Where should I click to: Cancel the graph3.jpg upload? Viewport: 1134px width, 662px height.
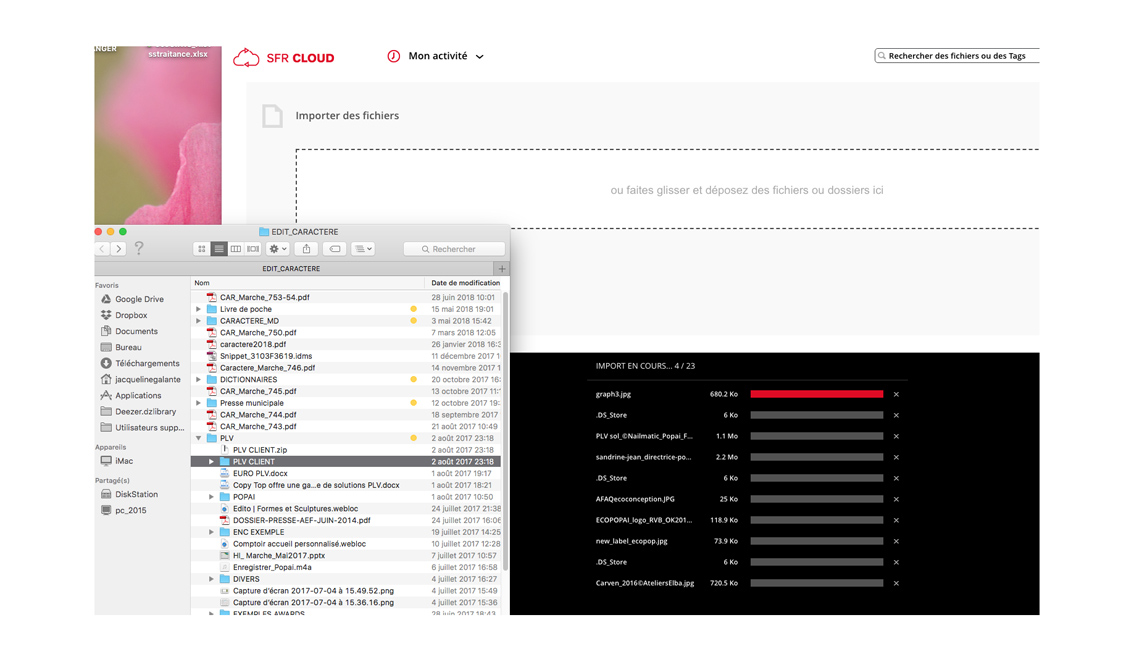896,394
